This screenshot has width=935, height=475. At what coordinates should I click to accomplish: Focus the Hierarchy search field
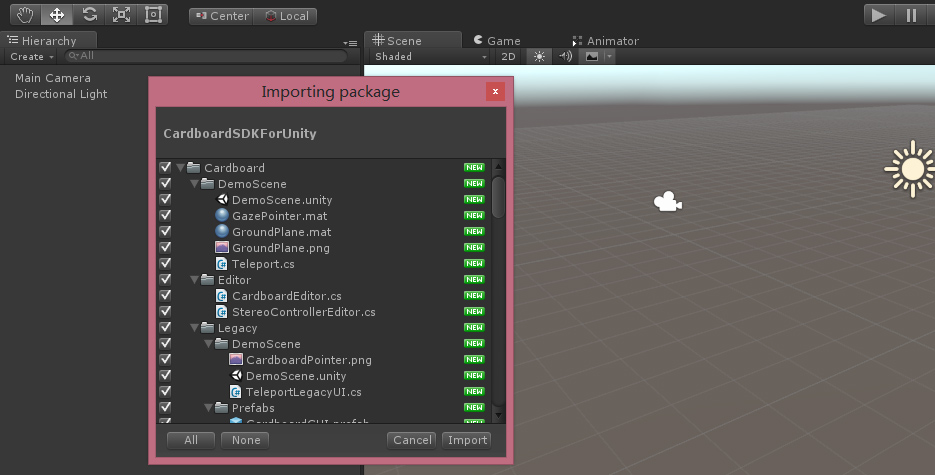pyautogui.click(x=206, y=56)
